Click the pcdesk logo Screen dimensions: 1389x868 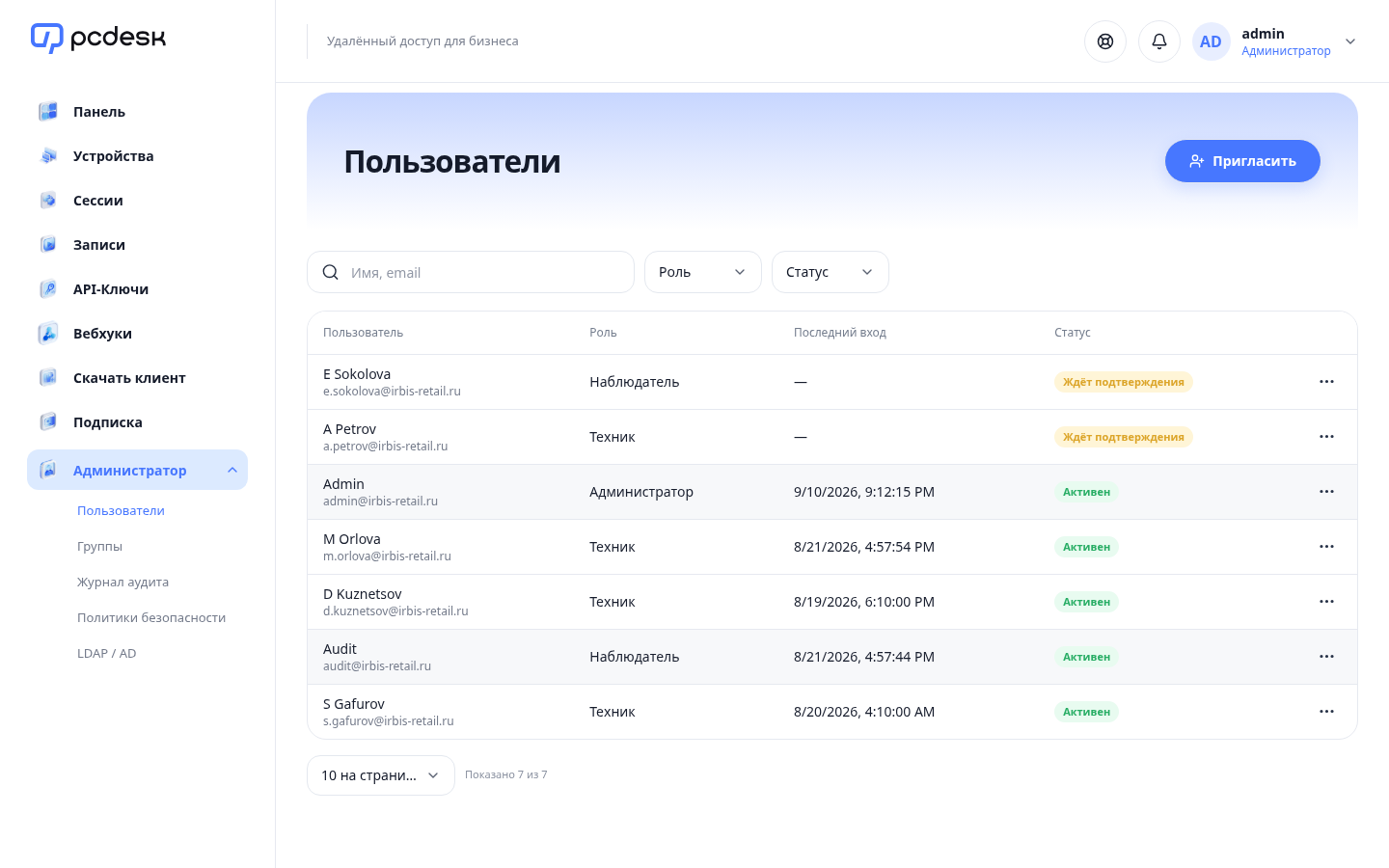click(x=98, y=38)
